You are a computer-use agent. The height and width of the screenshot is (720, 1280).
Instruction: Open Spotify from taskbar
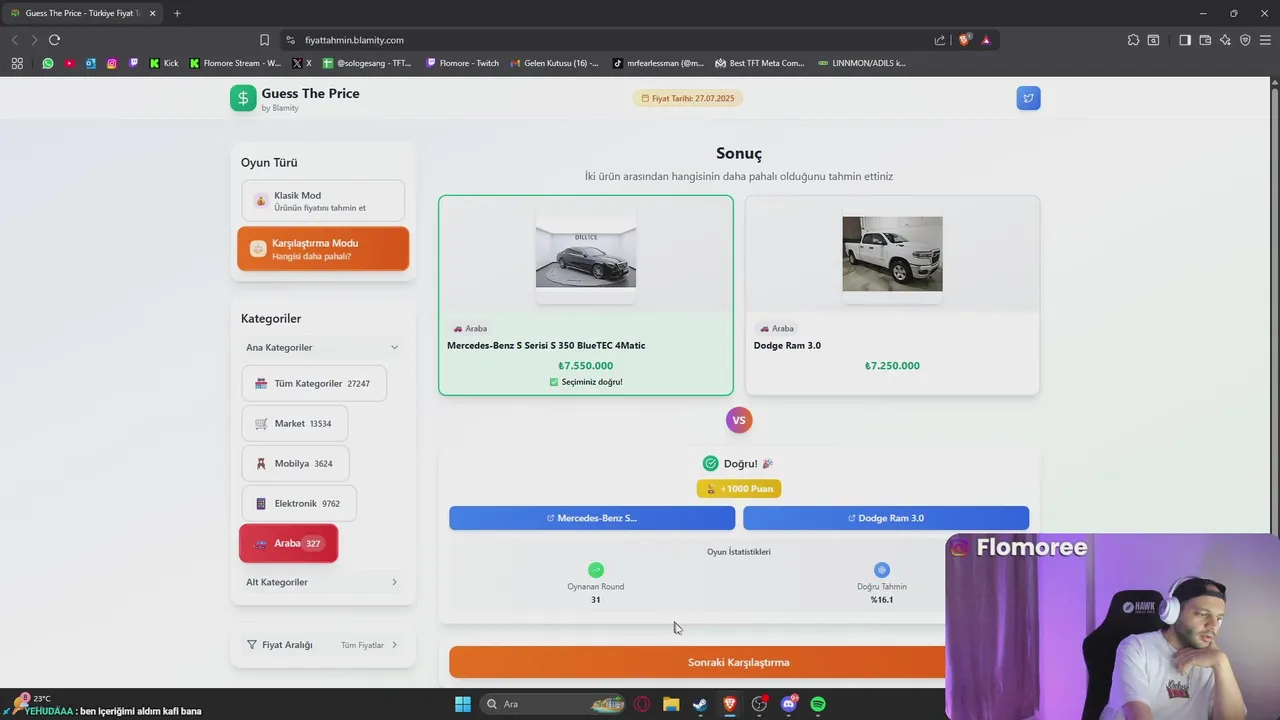[x=818, y=704]
